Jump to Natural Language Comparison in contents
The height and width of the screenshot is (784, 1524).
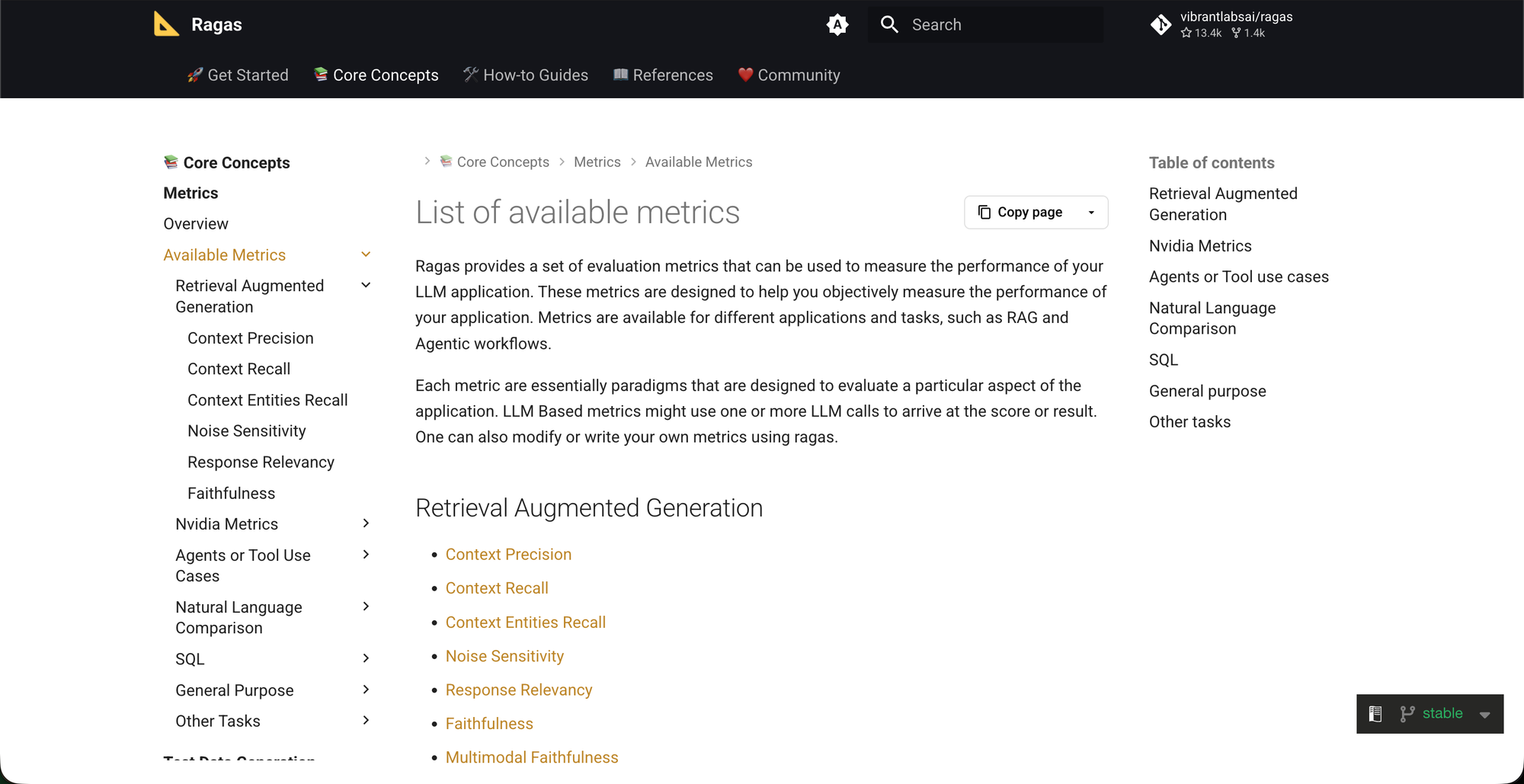(x=1212, y=318)
